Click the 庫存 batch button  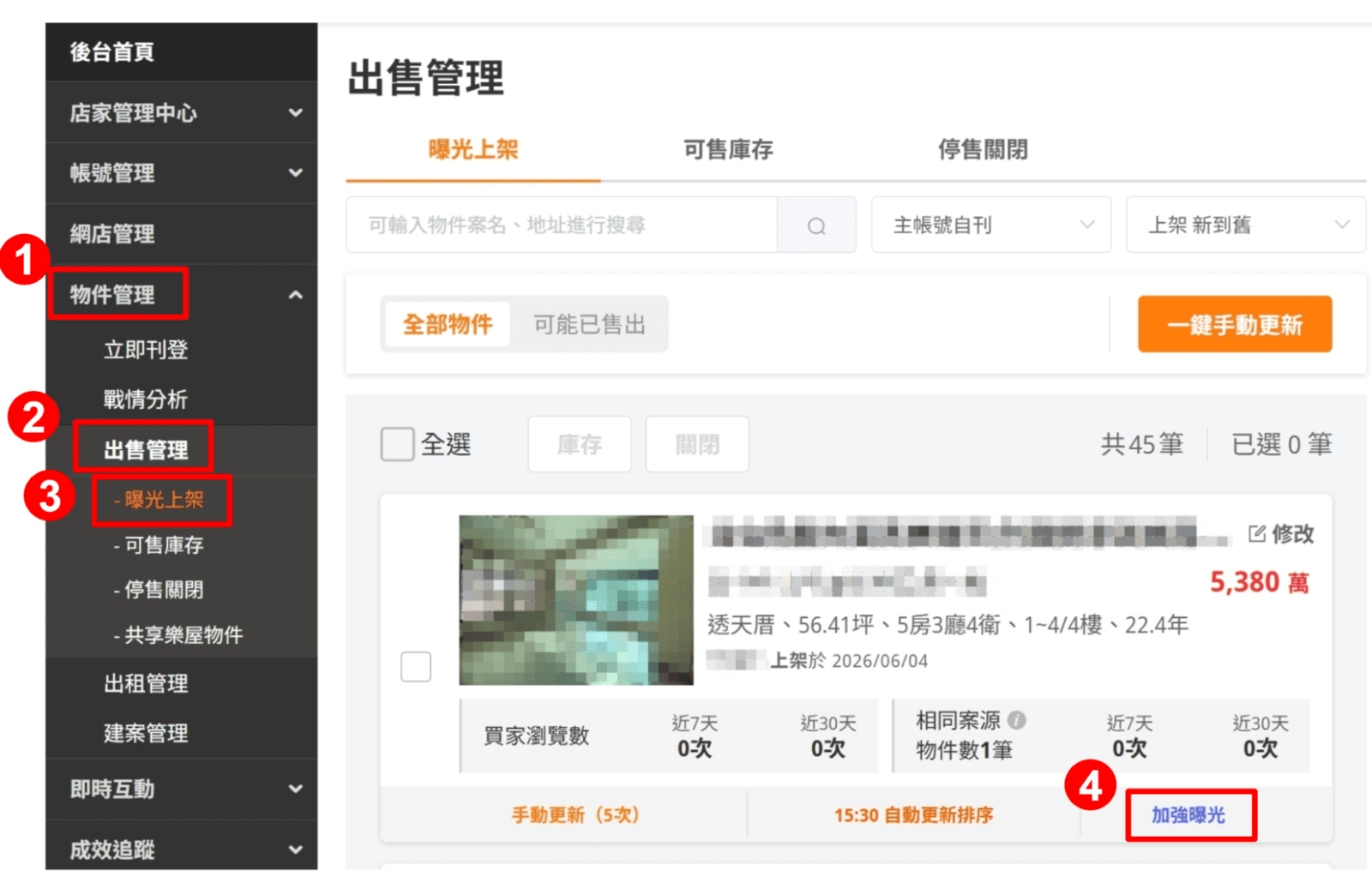pos(580,444)
